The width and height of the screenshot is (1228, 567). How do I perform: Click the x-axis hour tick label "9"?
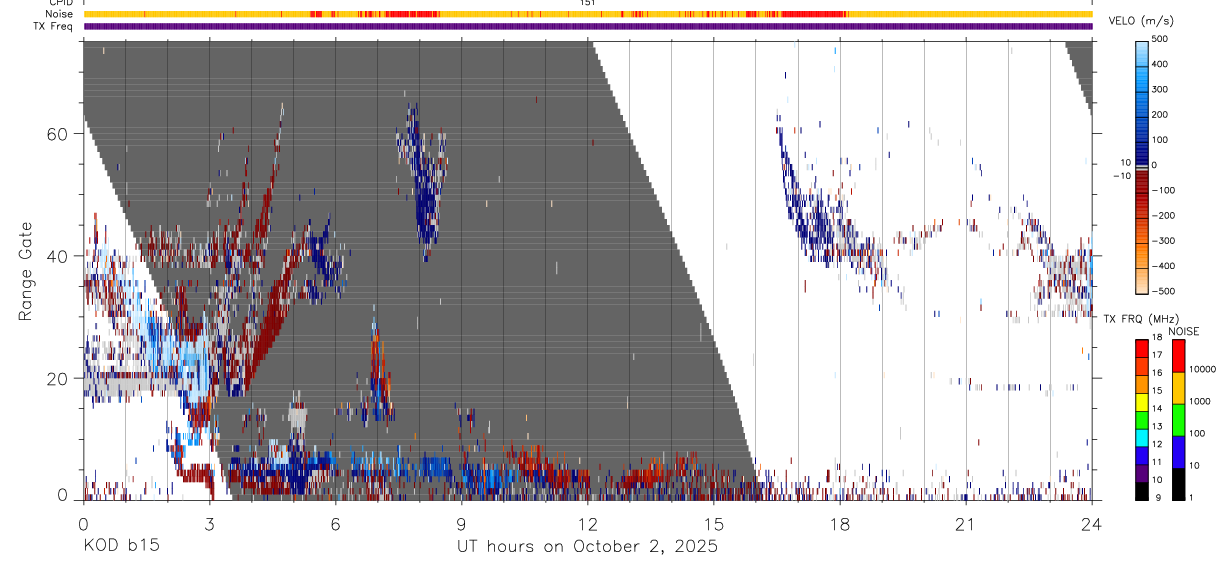(462, 523)
